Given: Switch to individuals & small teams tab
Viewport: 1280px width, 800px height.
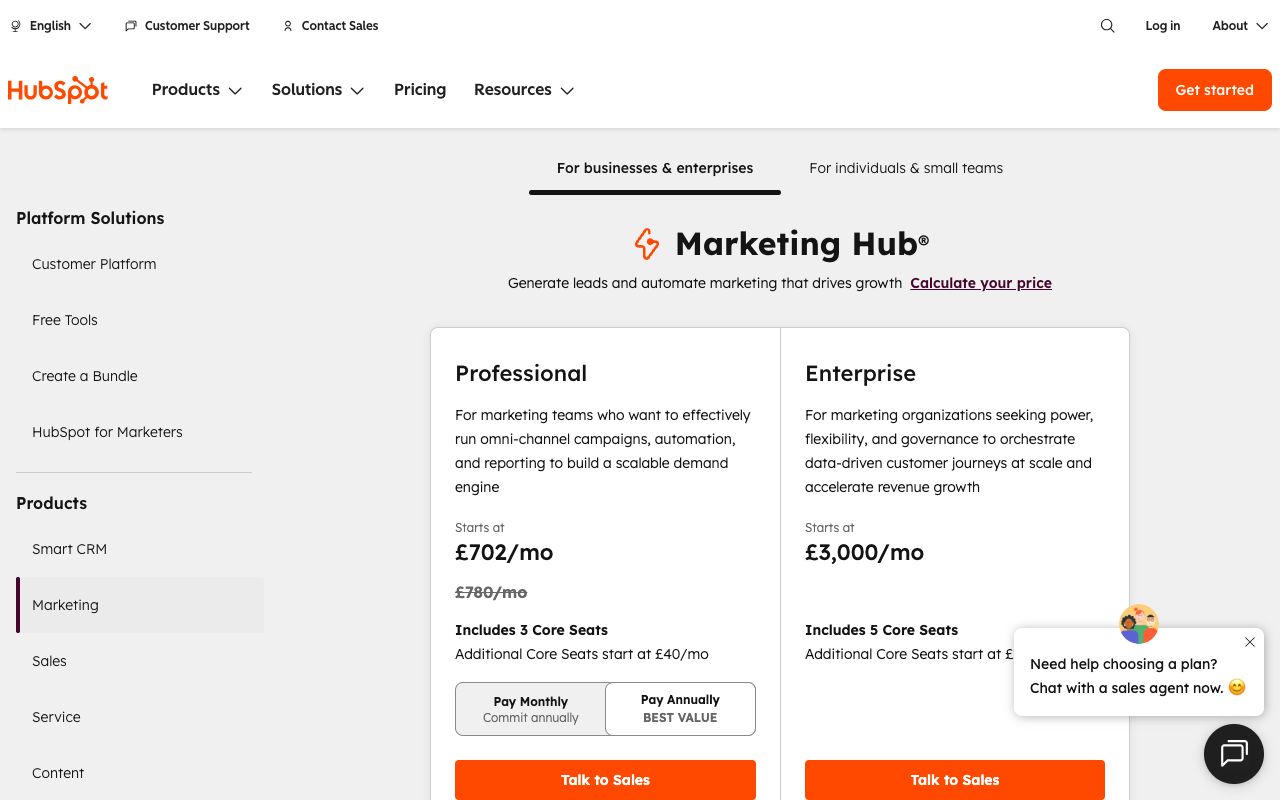Looking at the screenshot, I should pyautogui.click(x=906, y=168).
